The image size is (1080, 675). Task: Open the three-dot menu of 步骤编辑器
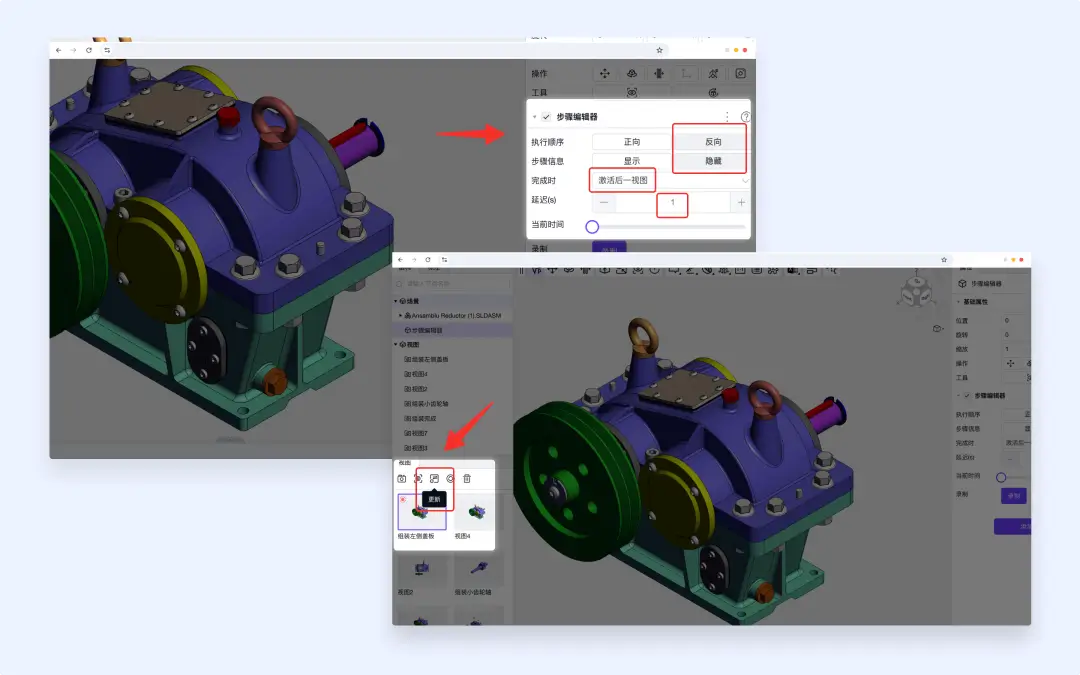[x=727, y=117]
